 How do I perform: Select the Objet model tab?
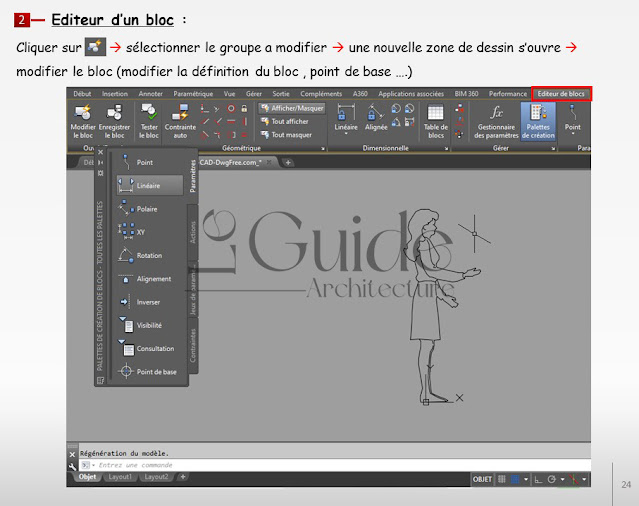click(x=87, y=477)
